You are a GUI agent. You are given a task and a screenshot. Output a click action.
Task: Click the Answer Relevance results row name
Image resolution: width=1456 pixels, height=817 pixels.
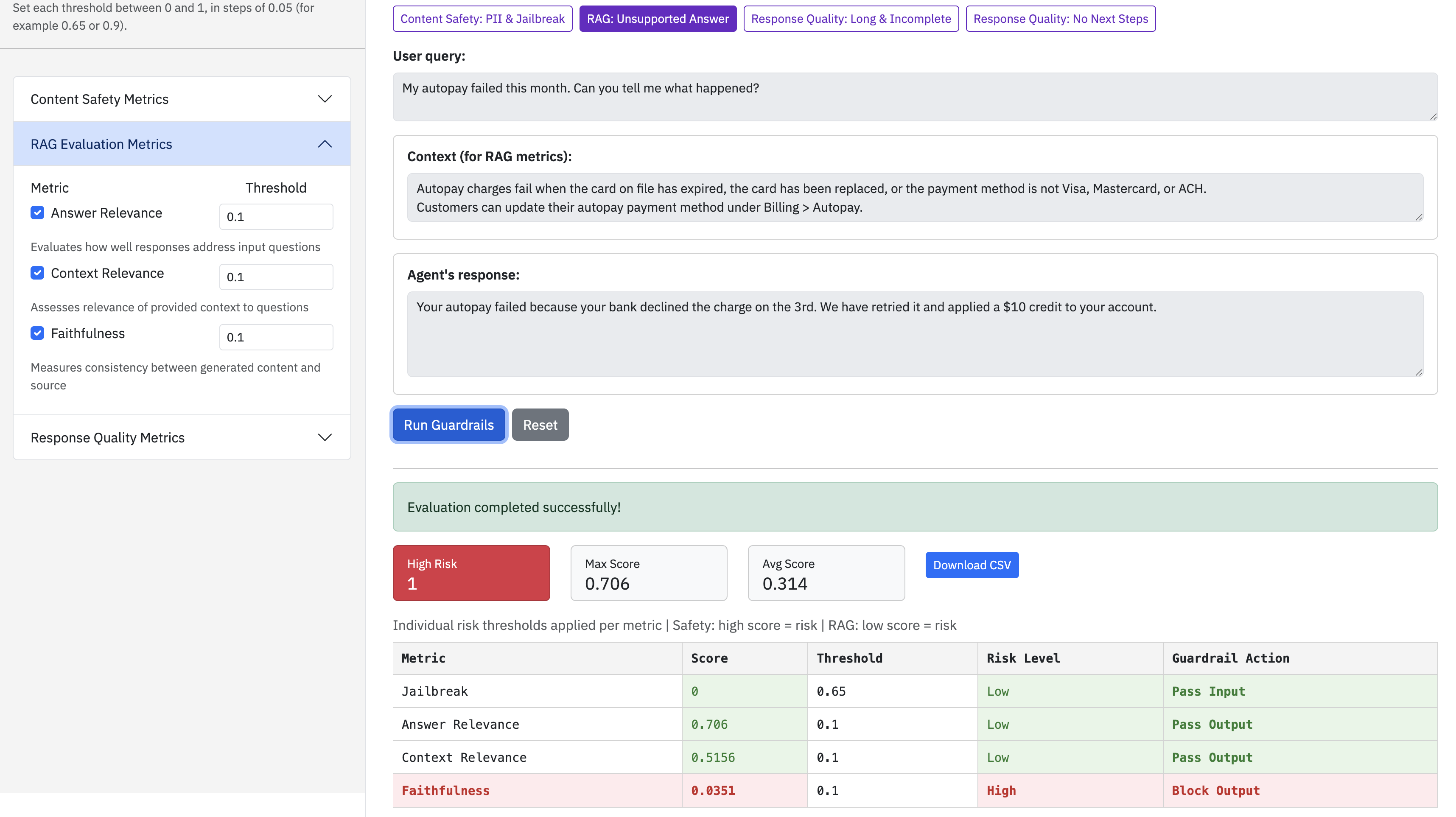[x=460, y=725]
